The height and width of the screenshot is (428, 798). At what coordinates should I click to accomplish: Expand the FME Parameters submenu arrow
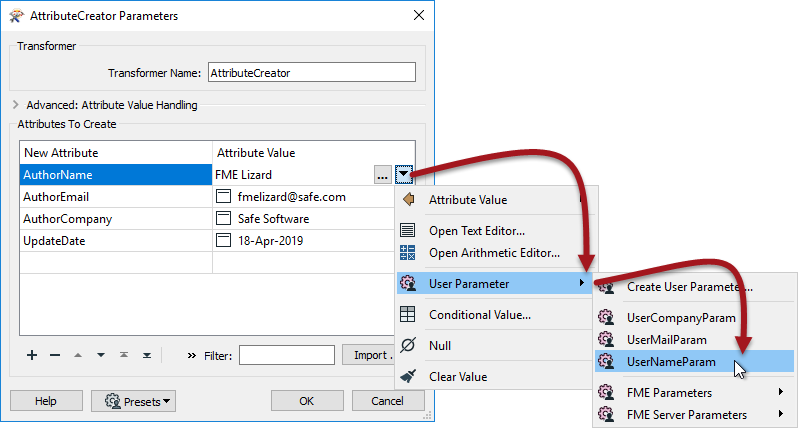(781, 391)
